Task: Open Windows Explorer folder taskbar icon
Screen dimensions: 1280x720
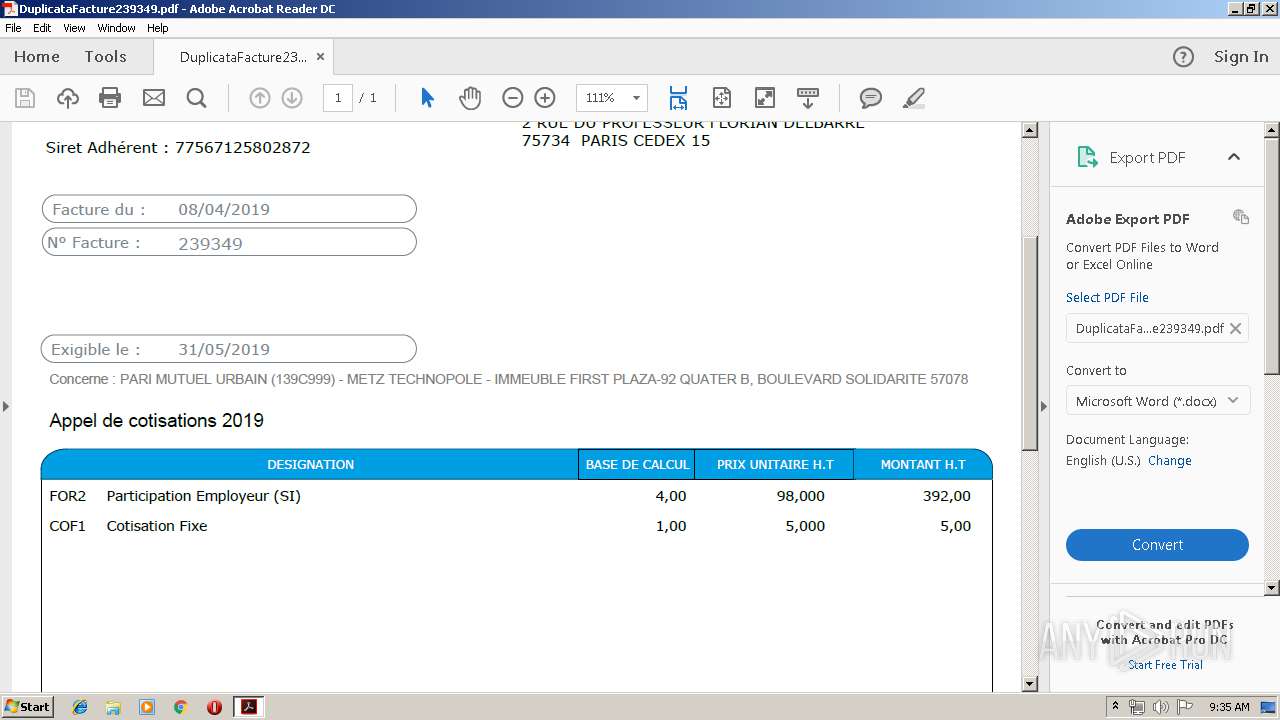Action: coord(113,707)
